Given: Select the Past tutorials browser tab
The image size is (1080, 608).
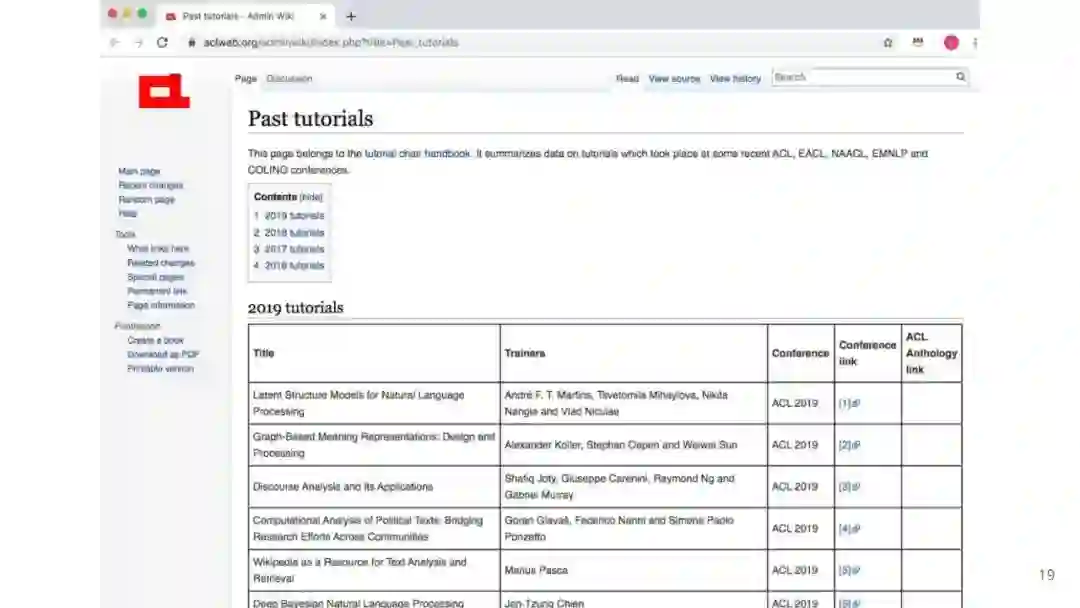Looking at the screenshot, I should [x=246, y=16].
